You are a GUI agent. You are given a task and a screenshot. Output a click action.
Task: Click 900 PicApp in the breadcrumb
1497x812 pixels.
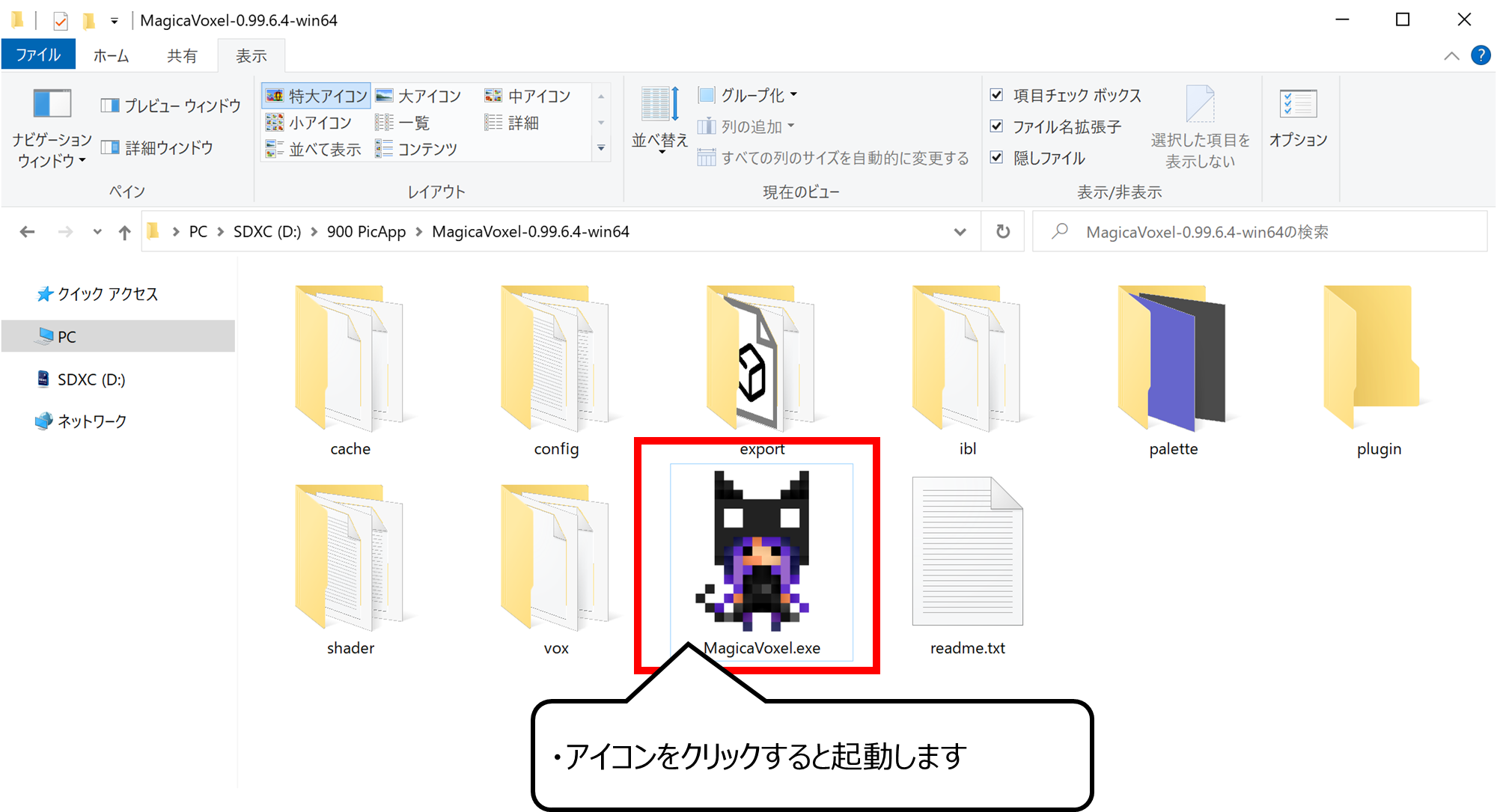point(366,232)
